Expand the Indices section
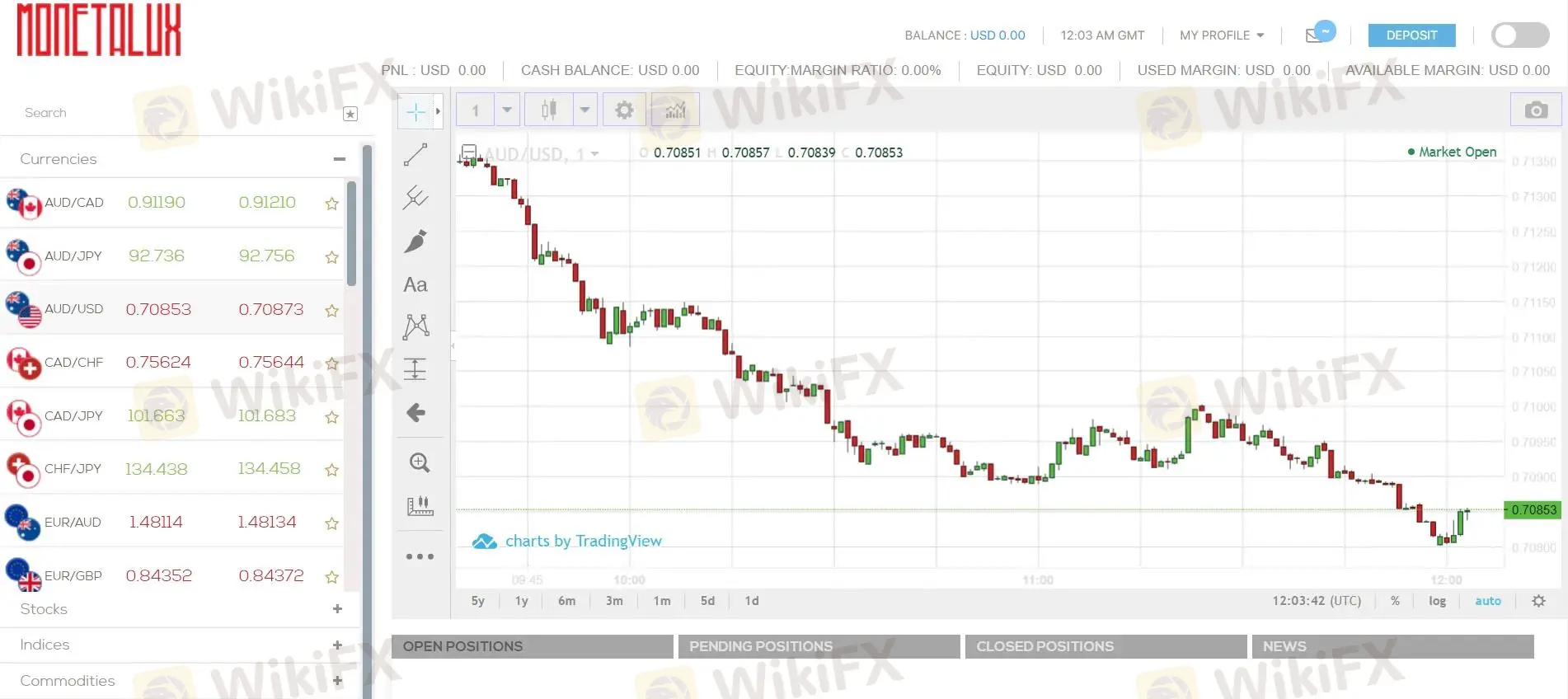 point(337,645)
